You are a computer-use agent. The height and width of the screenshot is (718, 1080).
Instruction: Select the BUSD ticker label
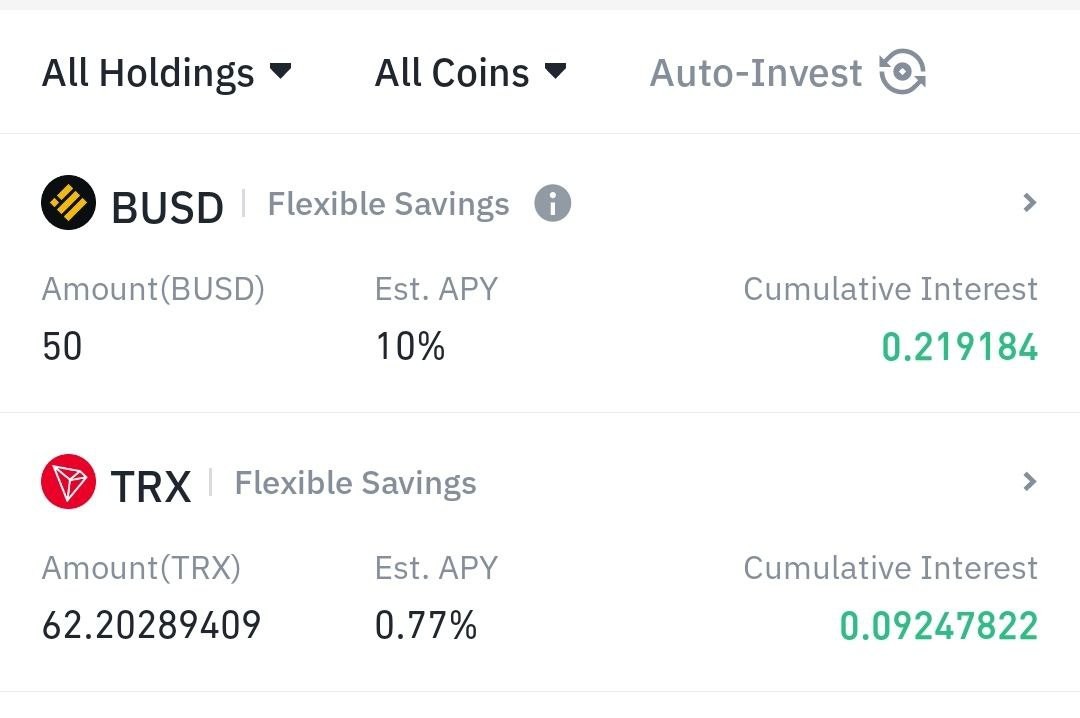[167, 207]
